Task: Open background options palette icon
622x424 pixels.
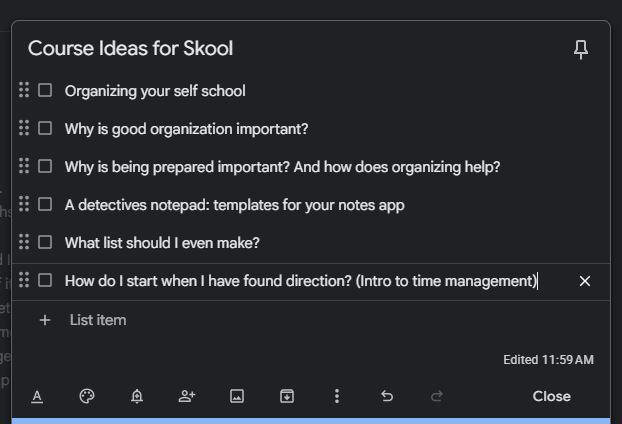Action: [87, 396]
